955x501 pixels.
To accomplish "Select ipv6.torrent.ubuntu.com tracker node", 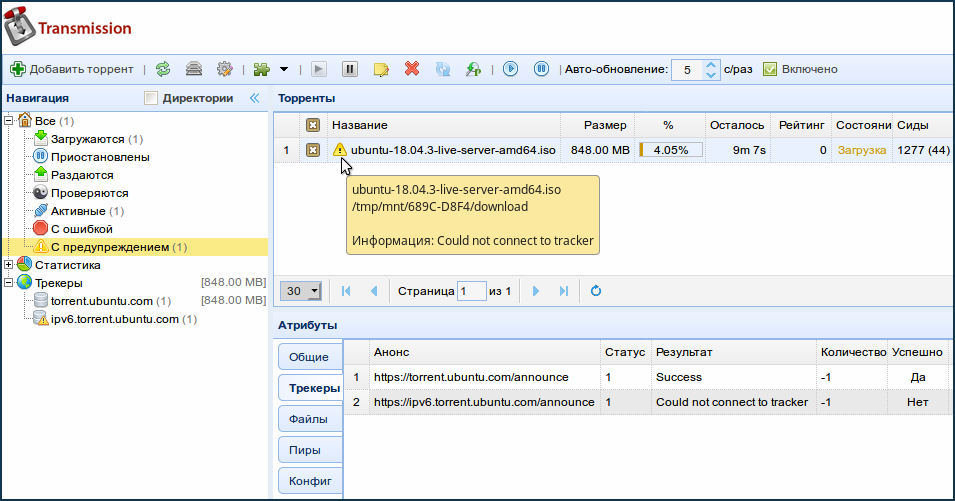I will 115,319.
